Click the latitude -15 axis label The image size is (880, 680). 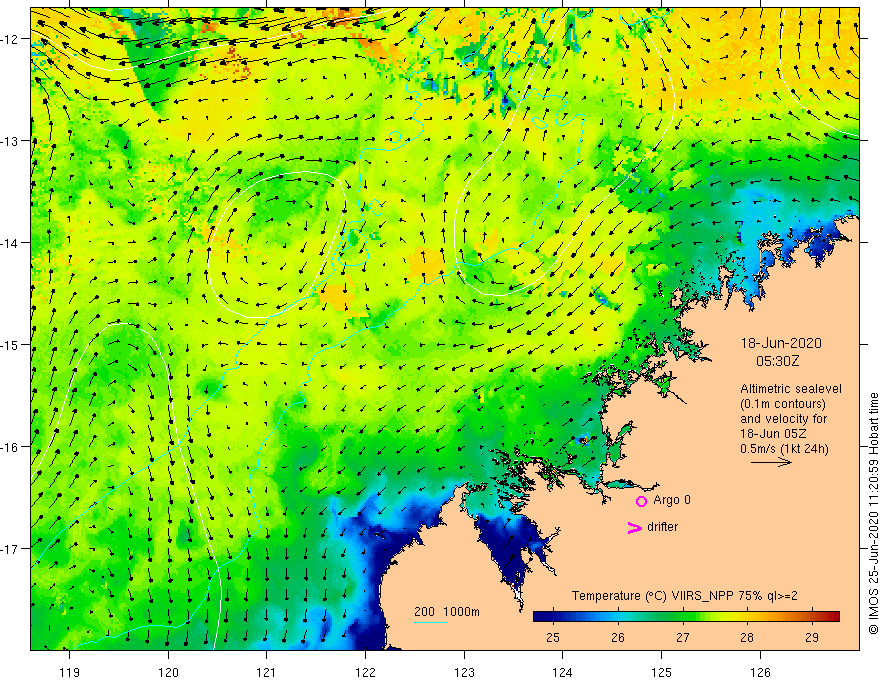[10, 345]
